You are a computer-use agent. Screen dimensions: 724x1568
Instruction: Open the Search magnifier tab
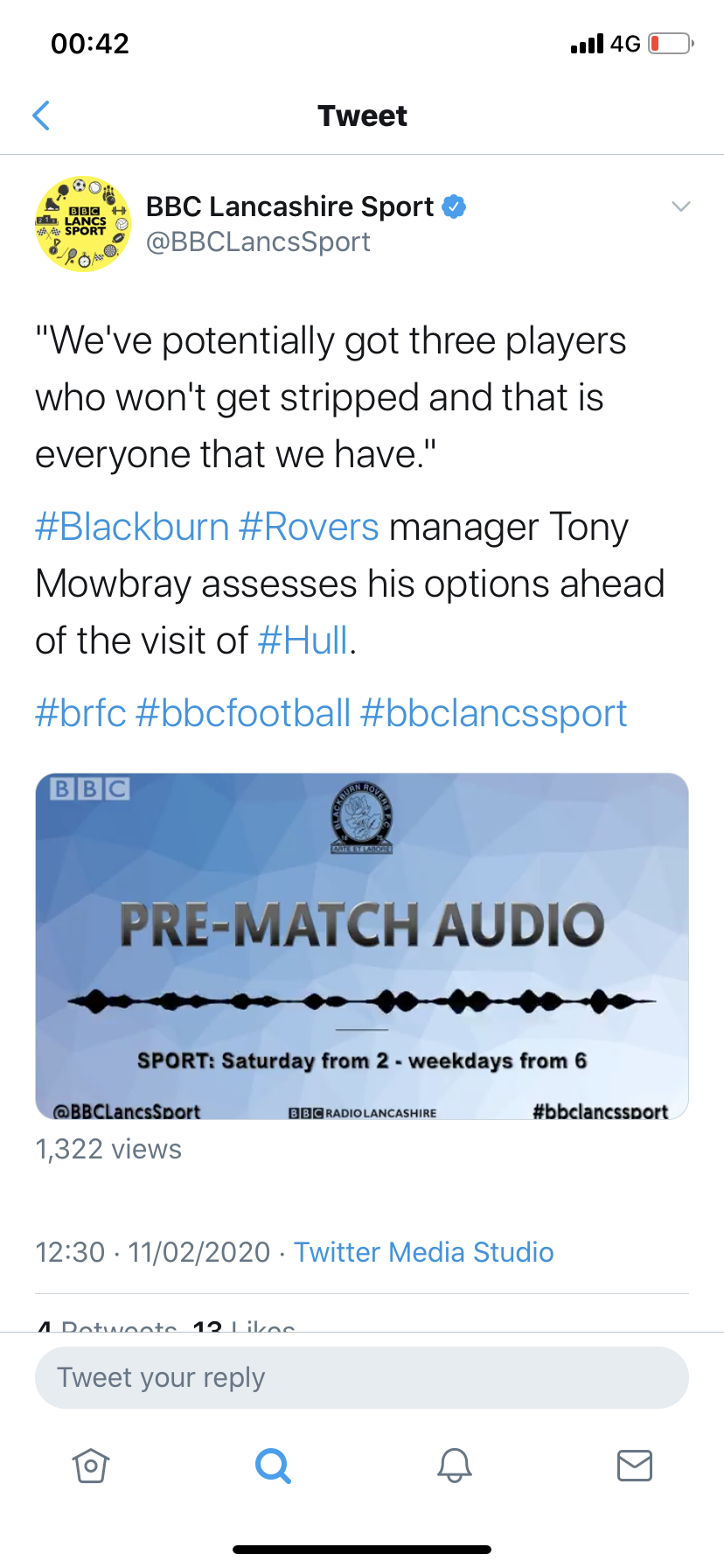273,1465
